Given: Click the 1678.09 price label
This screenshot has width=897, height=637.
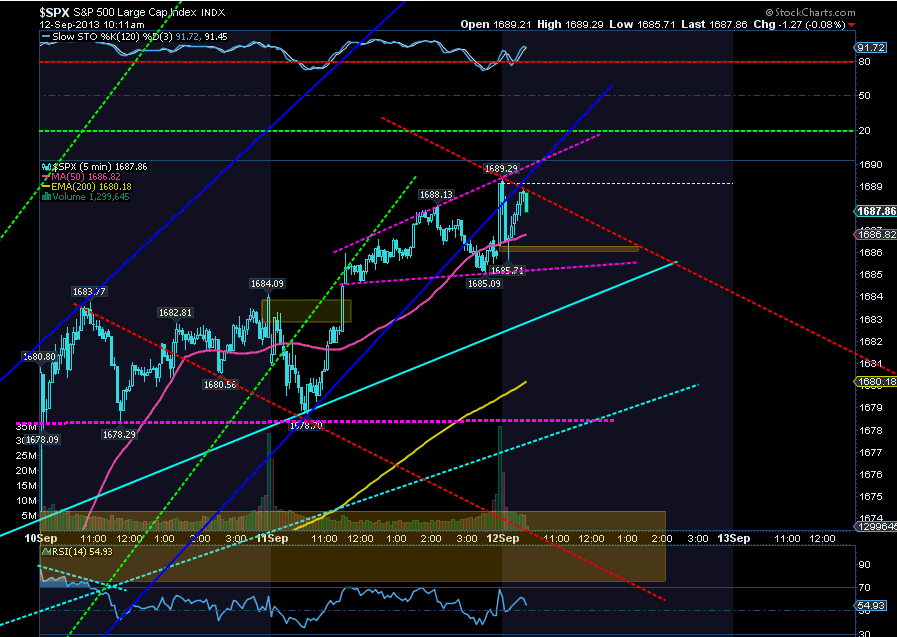Looking at the screenshot, I should [42, 440].
